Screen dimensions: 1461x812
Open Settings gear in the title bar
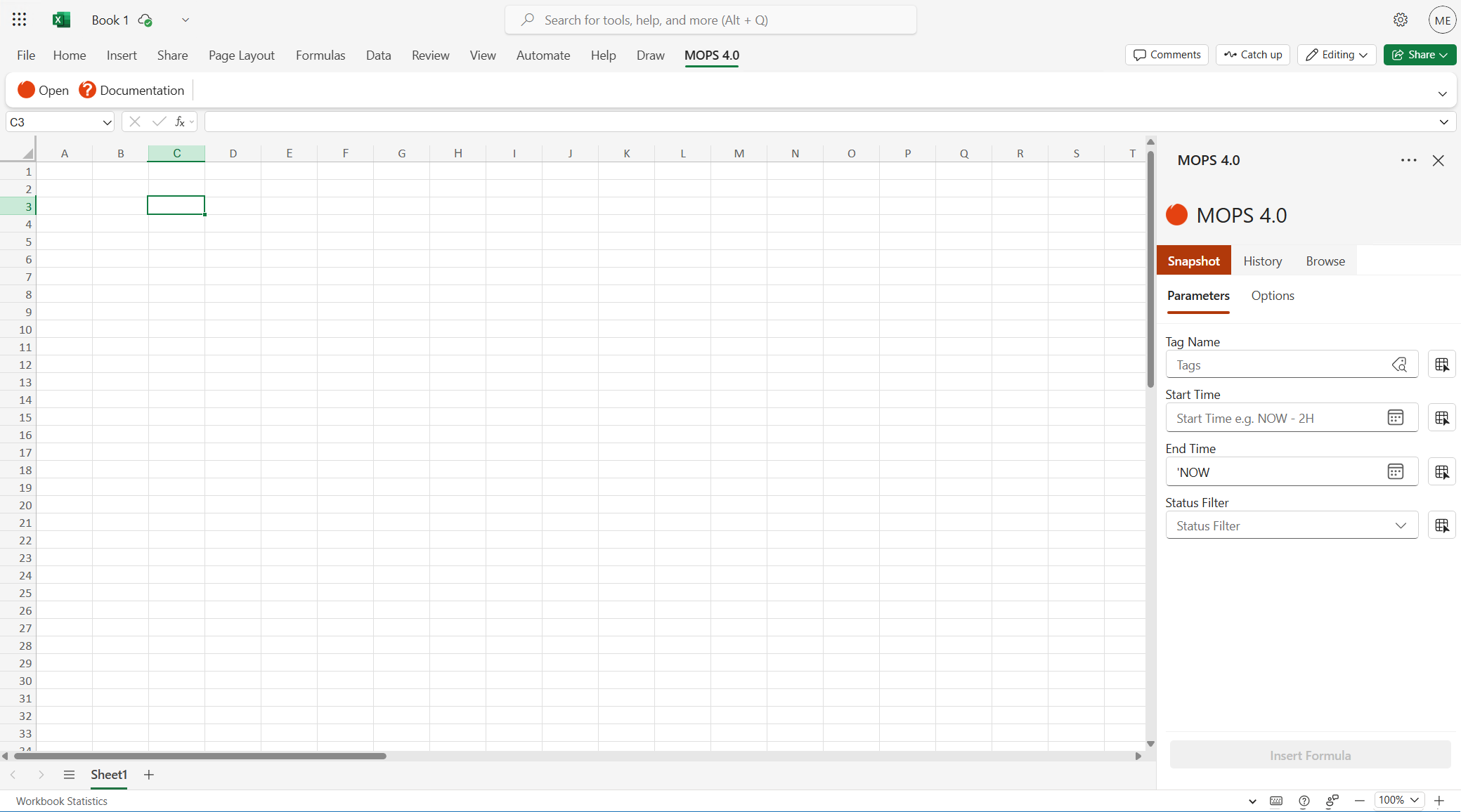coord(1401,20)
